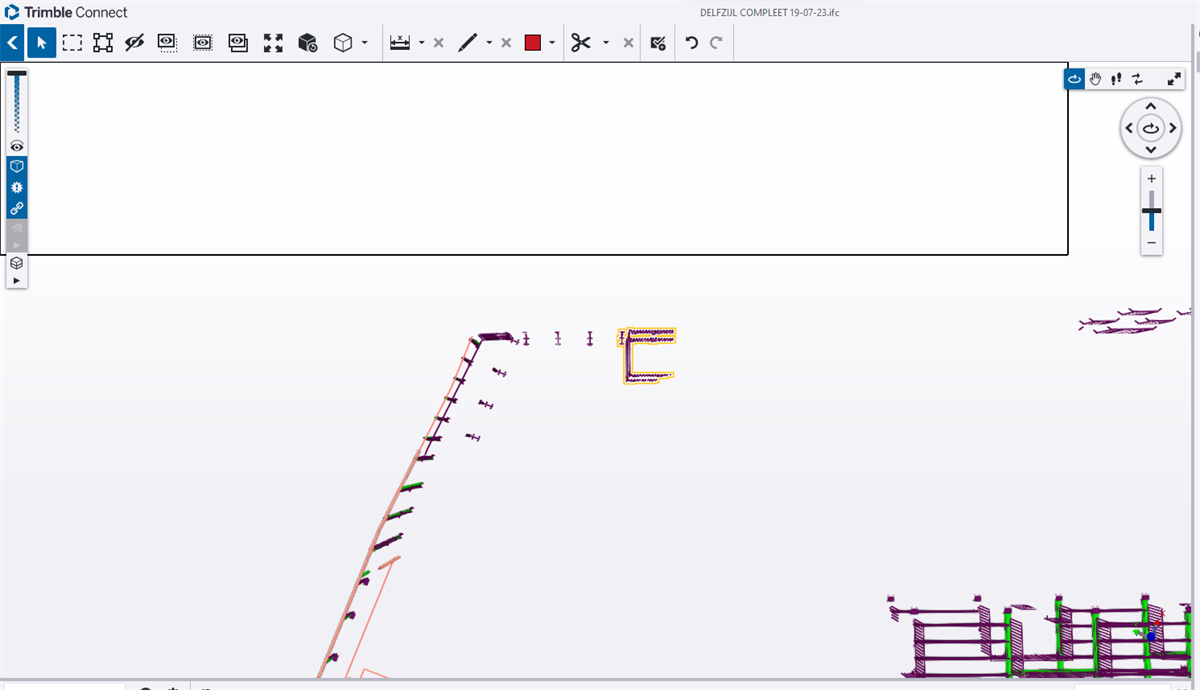Rotate view left with compass arrow
The width and height of the screenshot is (1200, 690).
1129,128
